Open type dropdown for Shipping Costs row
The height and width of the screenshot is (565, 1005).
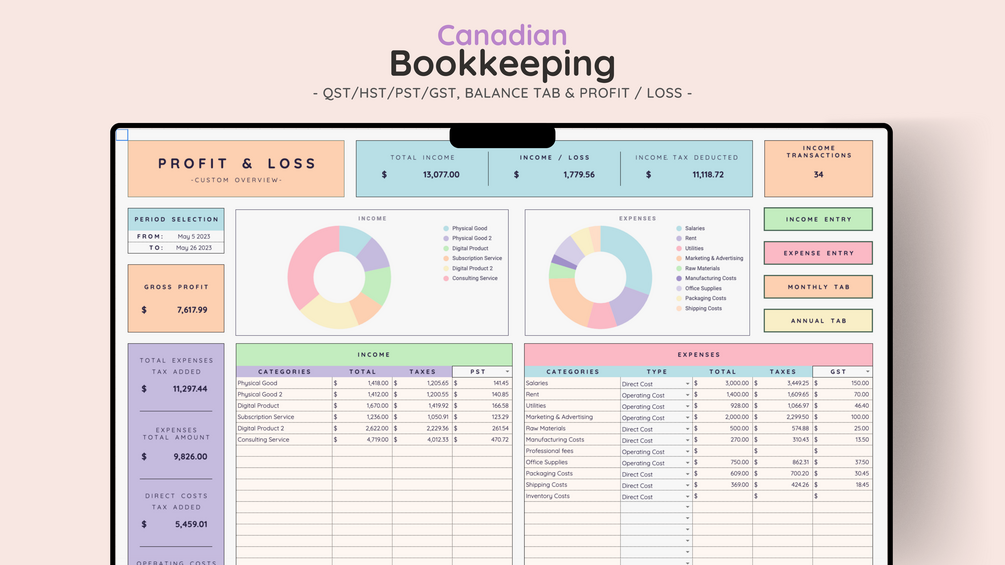(687, 486)
